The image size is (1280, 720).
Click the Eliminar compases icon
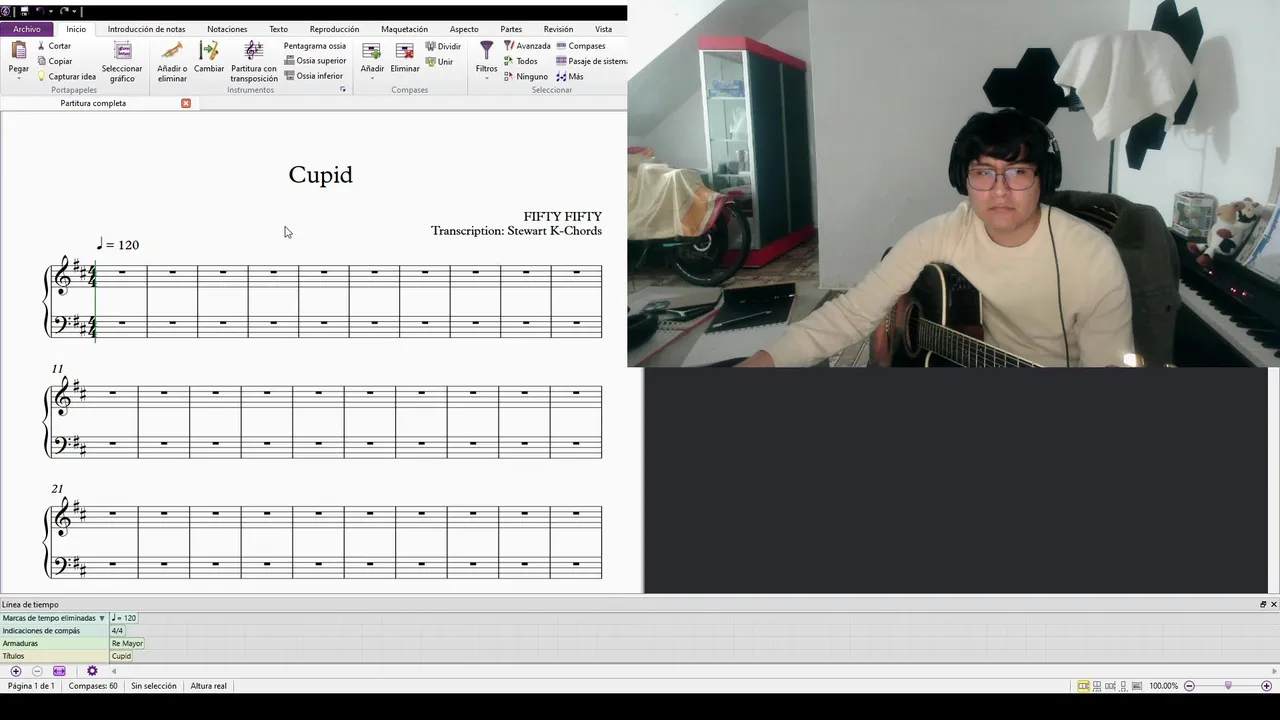[405, 51]
